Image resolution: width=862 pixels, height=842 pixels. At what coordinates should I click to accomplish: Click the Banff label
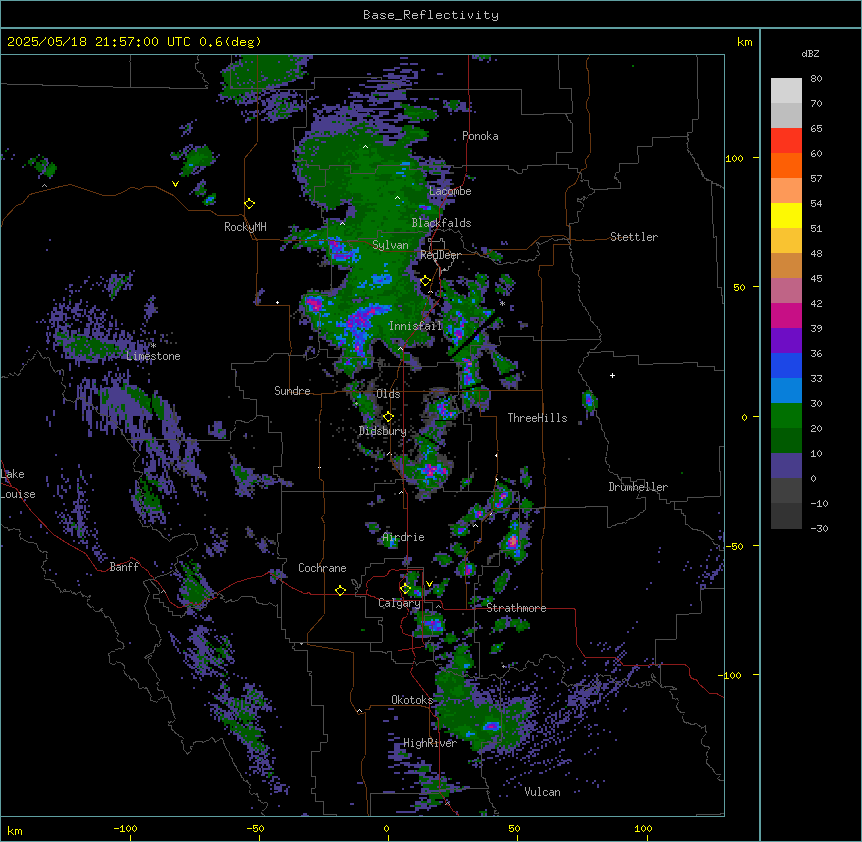click(124, 567)
